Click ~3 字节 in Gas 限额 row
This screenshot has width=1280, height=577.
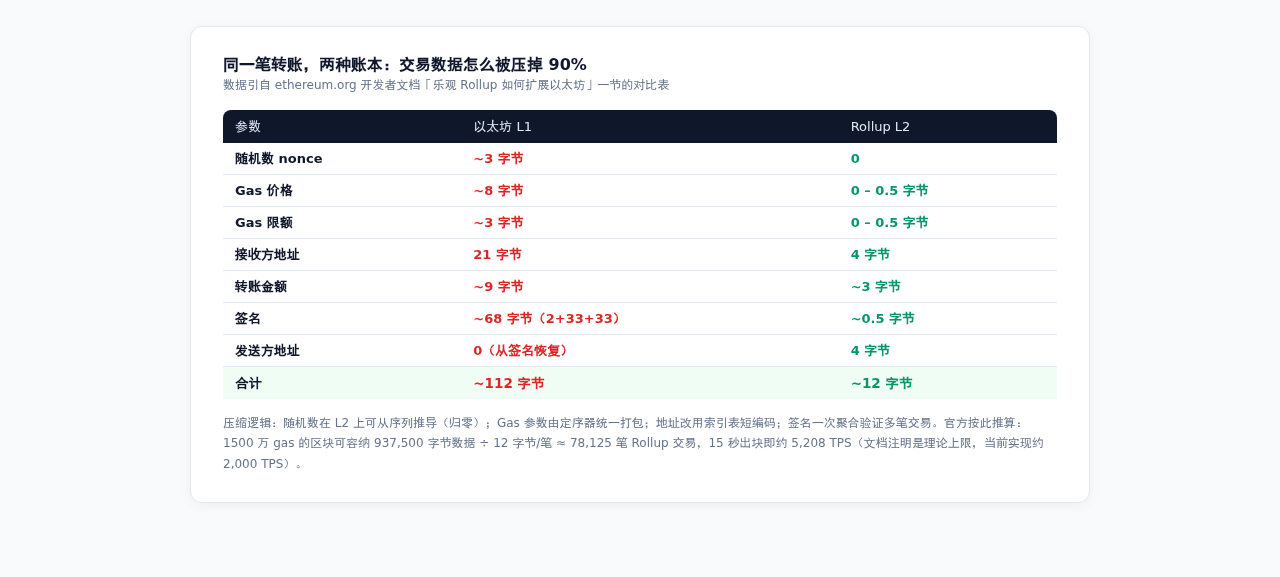pos(498,223)
